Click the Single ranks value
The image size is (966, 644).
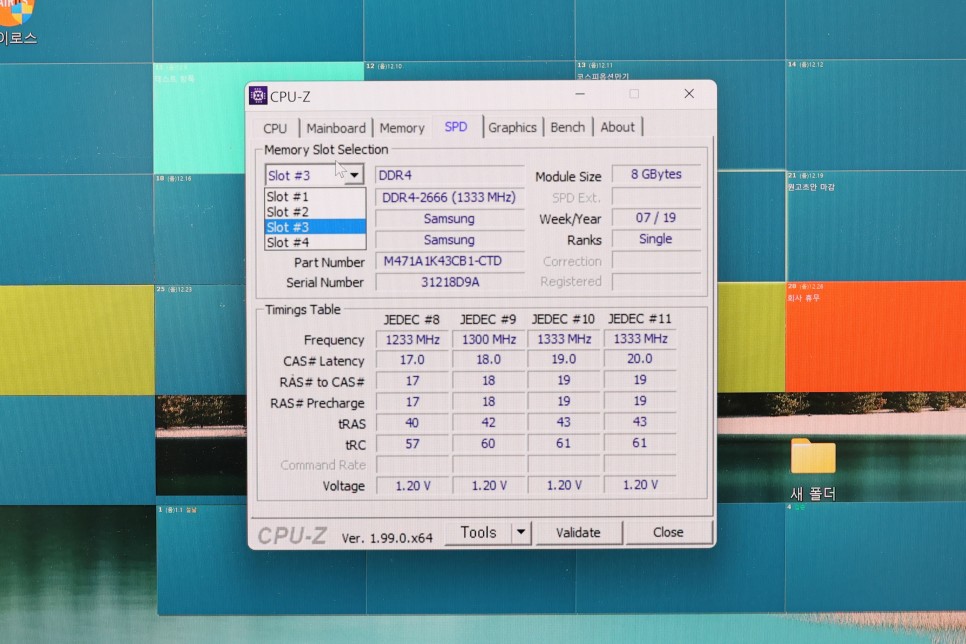[x=656, y=238]
